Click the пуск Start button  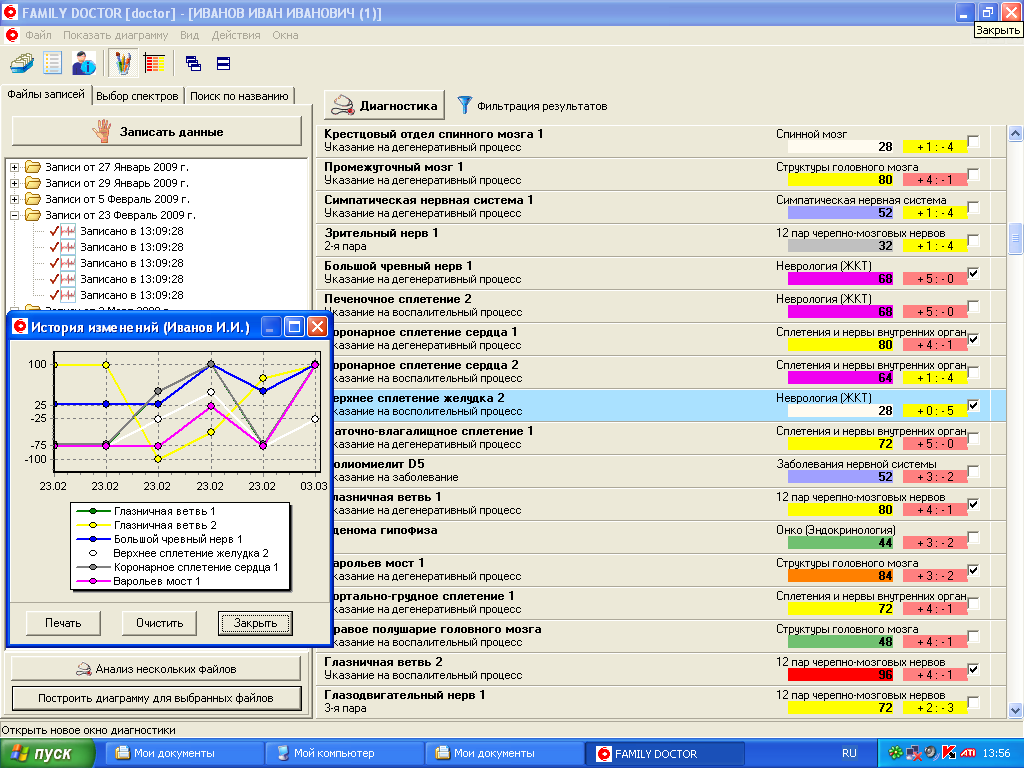[46, 753]
